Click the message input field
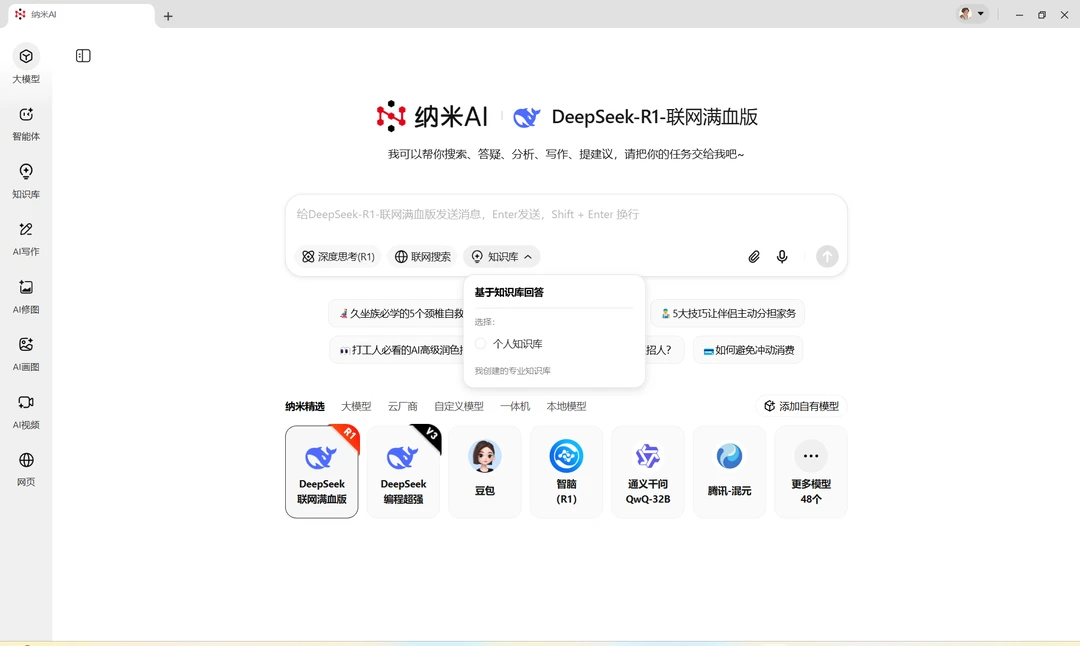 tap(566, 215)
